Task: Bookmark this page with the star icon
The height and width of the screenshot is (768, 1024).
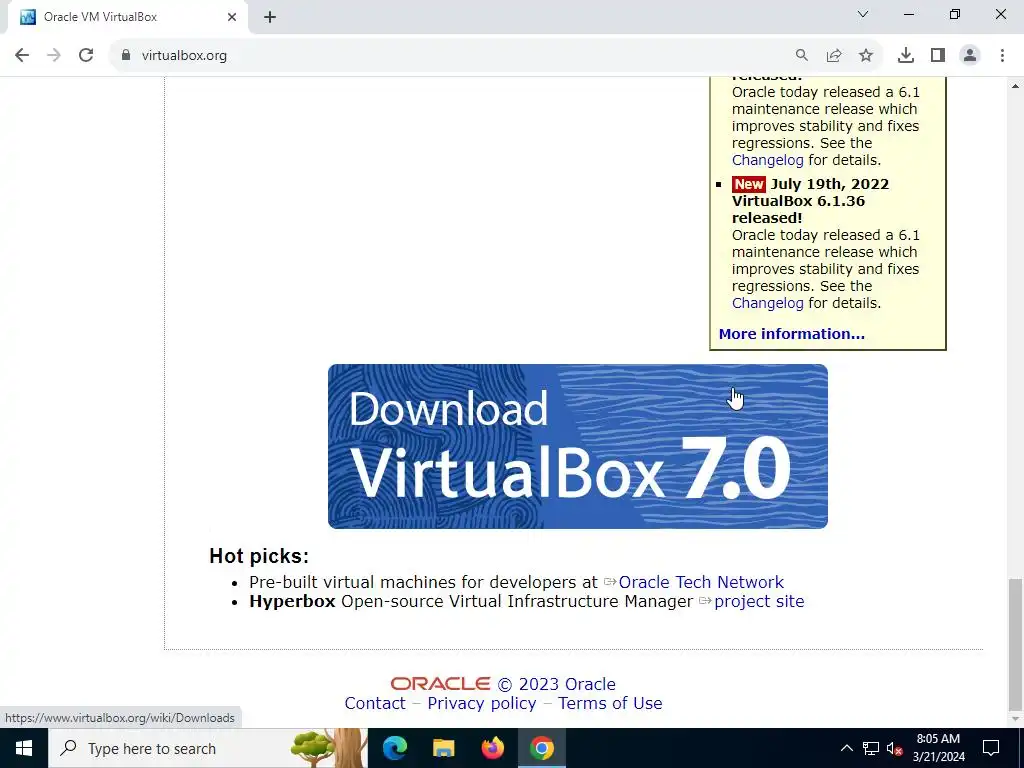Action: [x=866, y=56]
